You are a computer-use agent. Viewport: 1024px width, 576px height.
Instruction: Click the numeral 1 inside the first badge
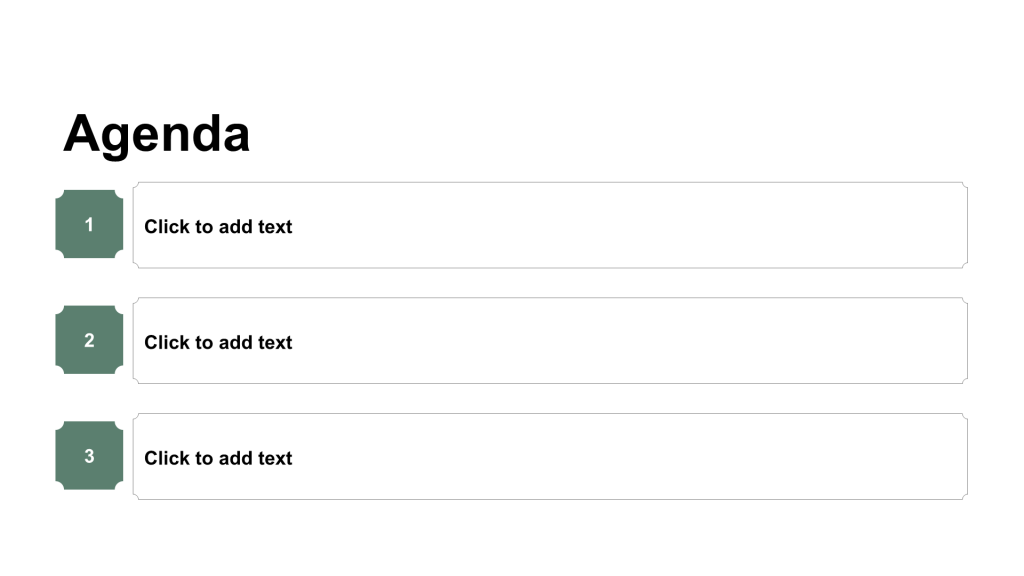click(x=89, y=225)
